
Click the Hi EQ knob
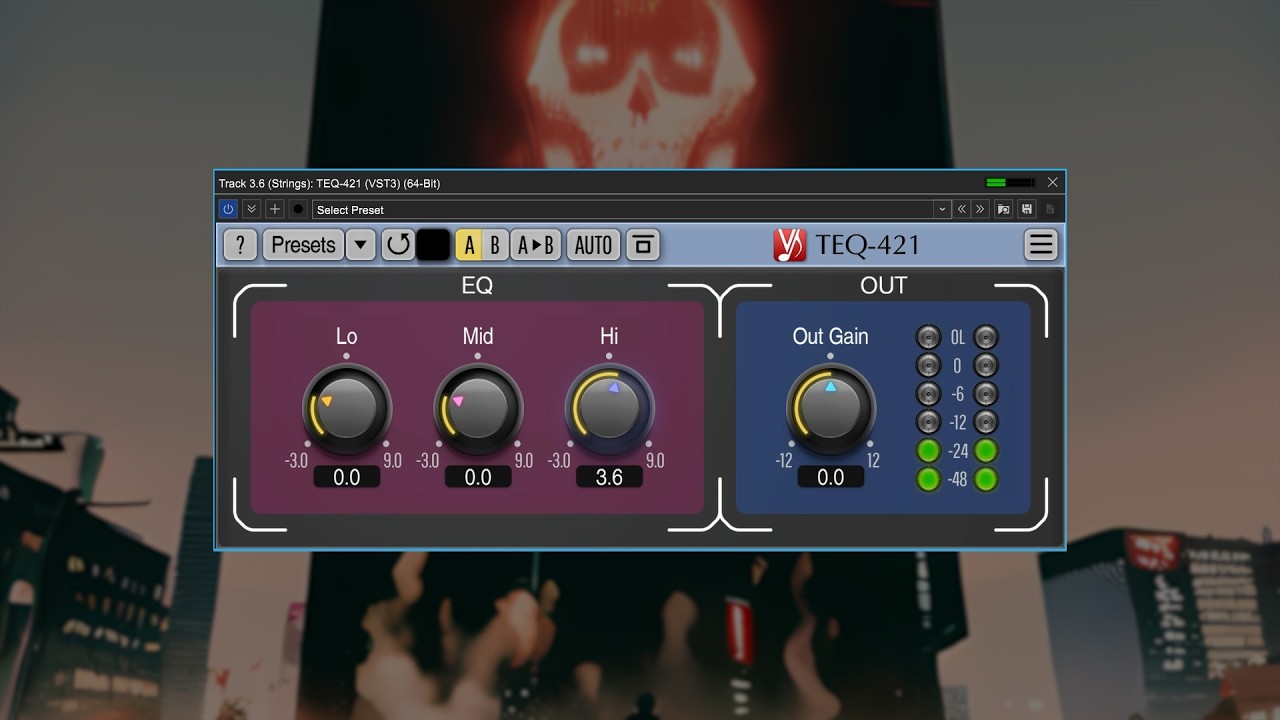(x=609, y=408)
